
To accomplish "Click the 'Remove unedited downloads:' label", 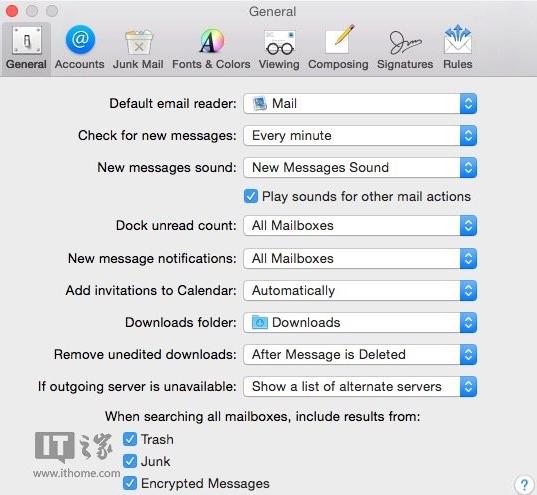I will 145,354.
